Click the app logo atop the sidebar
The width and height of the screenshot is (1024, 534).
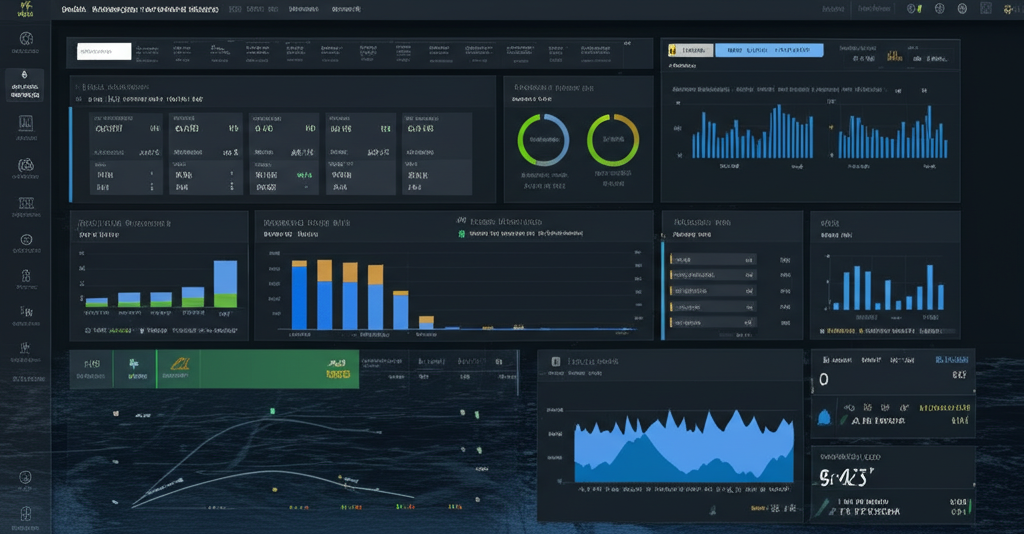25,8
